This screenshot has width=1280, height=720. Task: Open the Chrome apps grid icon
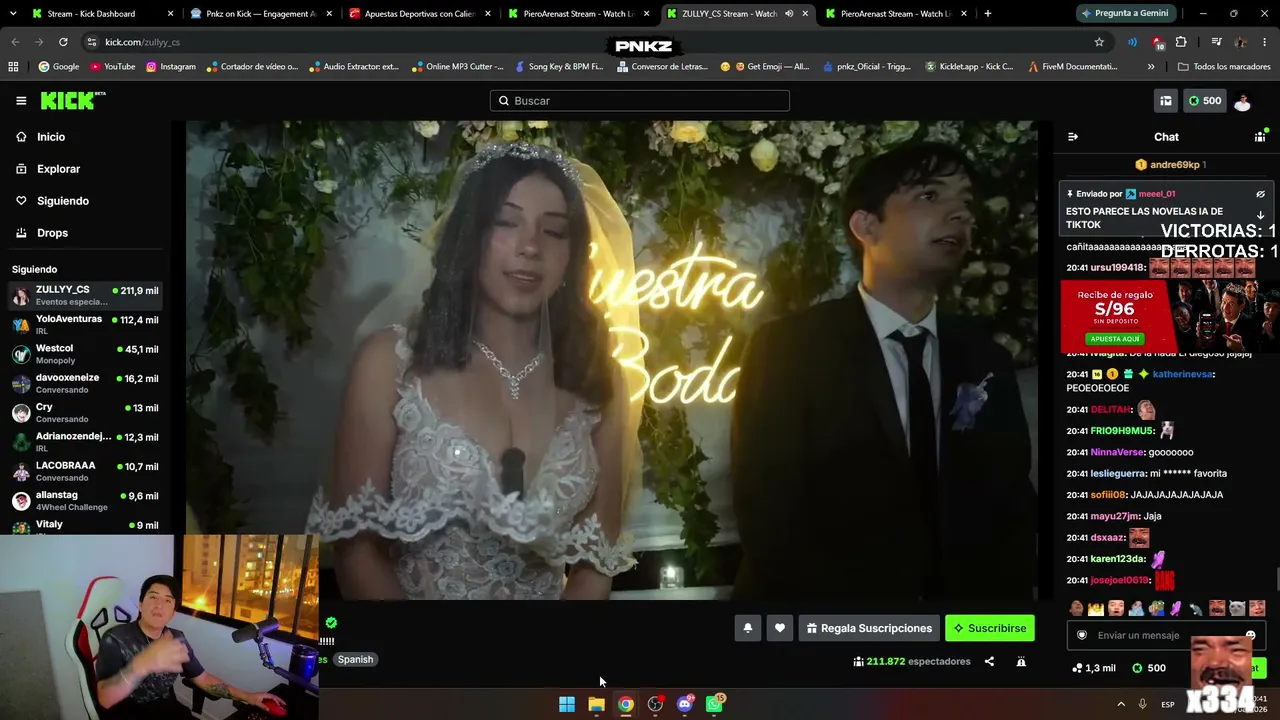pyautogui.click(x=13, y=67)
